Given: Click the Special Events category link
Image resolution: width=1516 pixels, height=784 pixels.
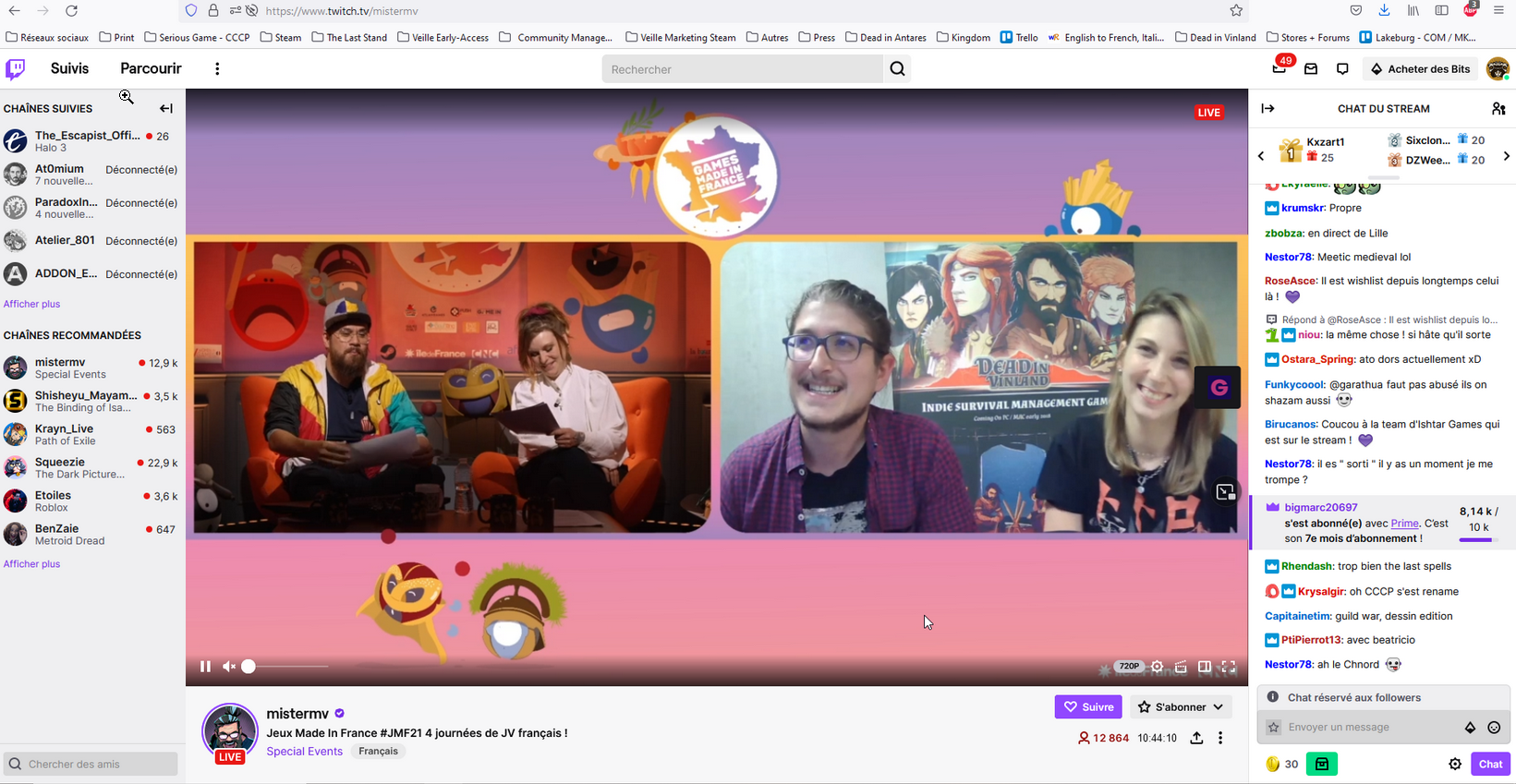Looking at the screenshot, I should [x=304, y=752].
